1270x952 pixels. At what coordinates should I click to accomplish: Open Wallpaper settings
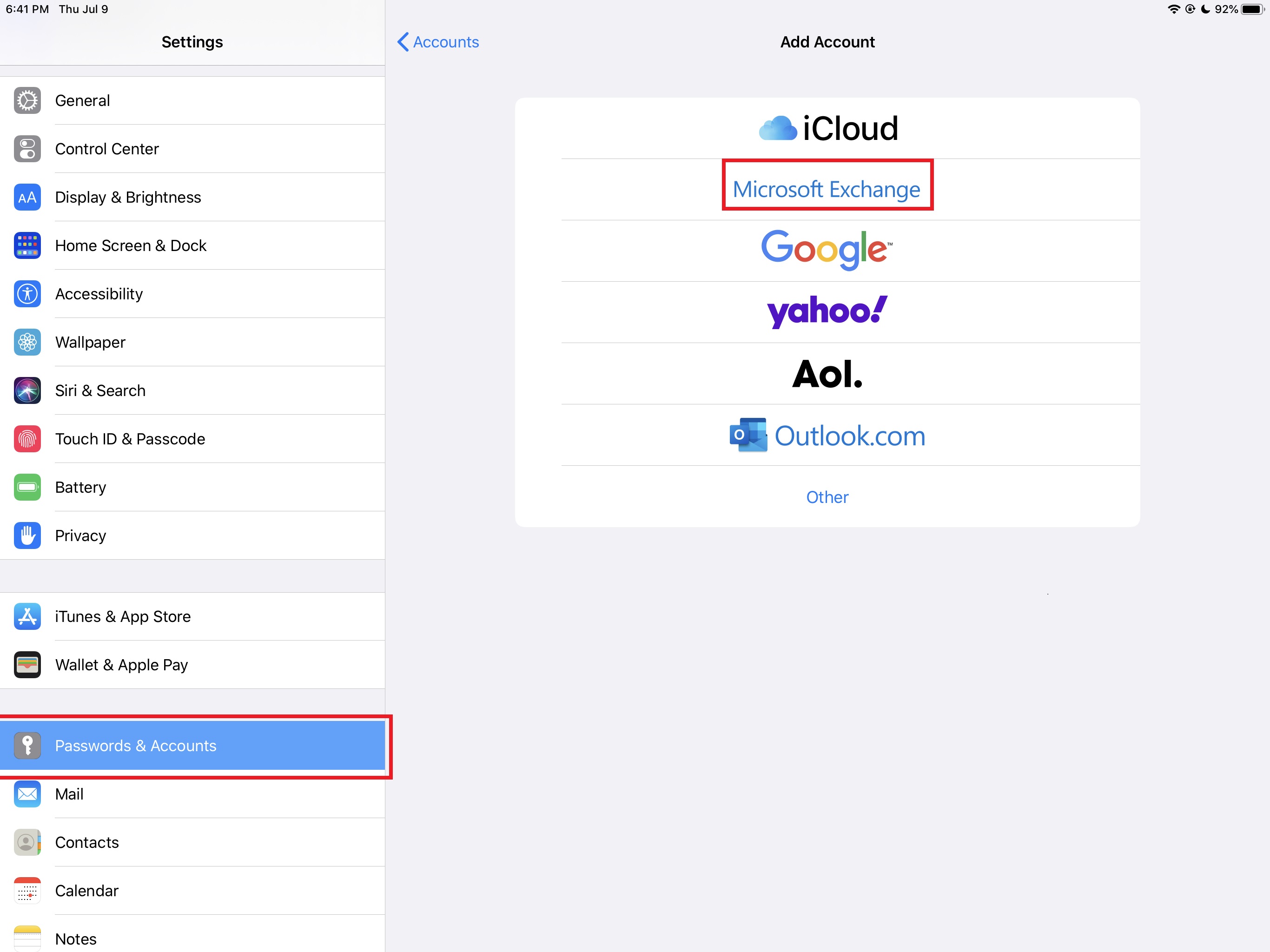[x=192, y=342]
